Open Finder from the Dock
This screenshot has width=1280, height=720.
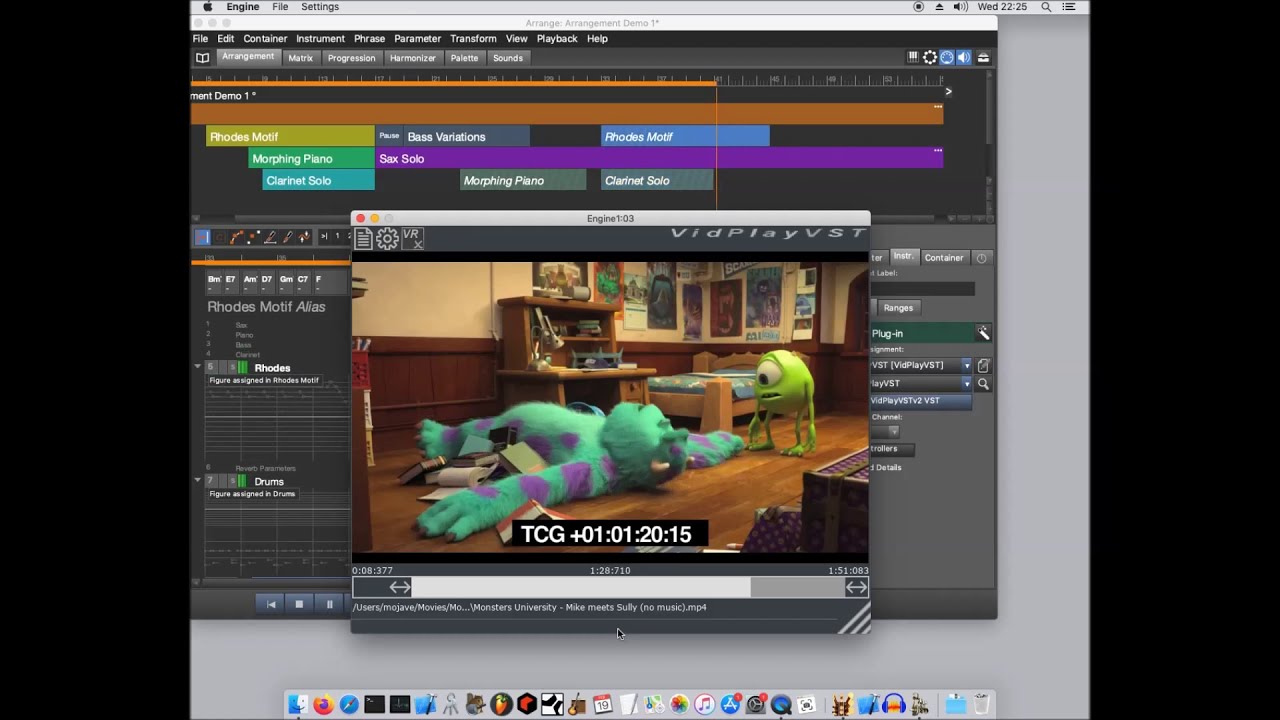tap(298, 705)
